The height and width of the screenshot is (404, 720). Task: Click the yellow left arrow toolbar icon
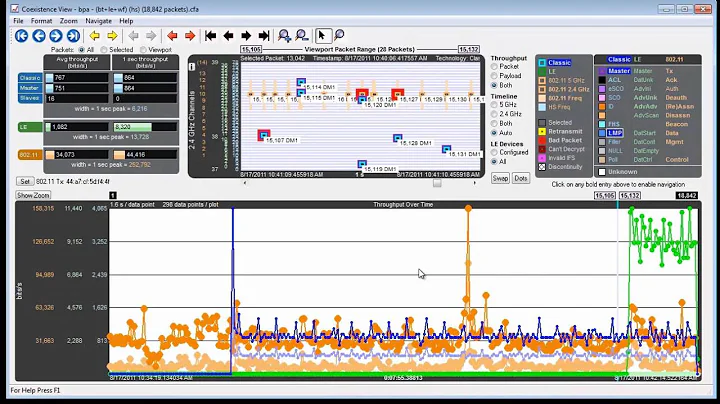(95, 36)
